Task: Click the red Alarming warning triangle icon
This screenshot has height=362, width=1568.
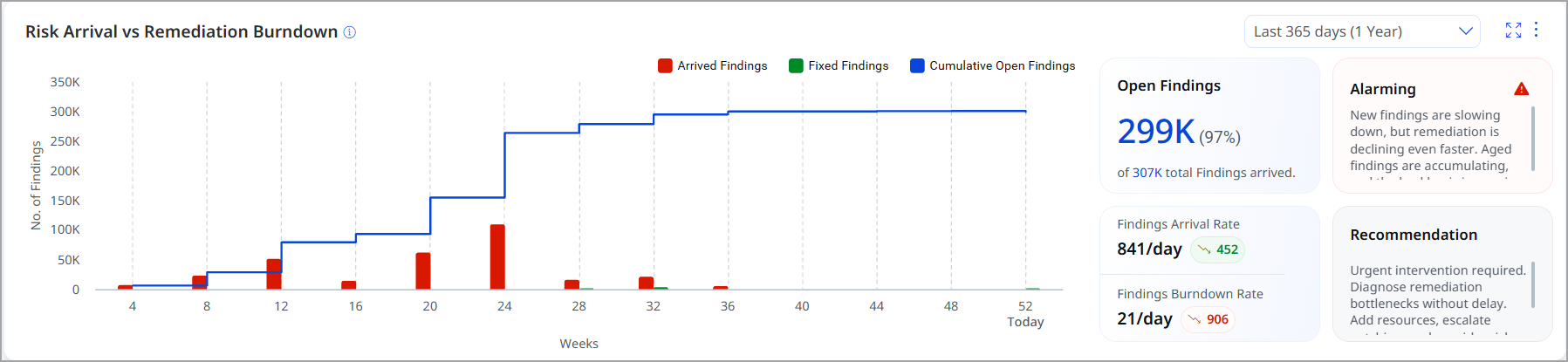Action: (x=1521, y=89)
